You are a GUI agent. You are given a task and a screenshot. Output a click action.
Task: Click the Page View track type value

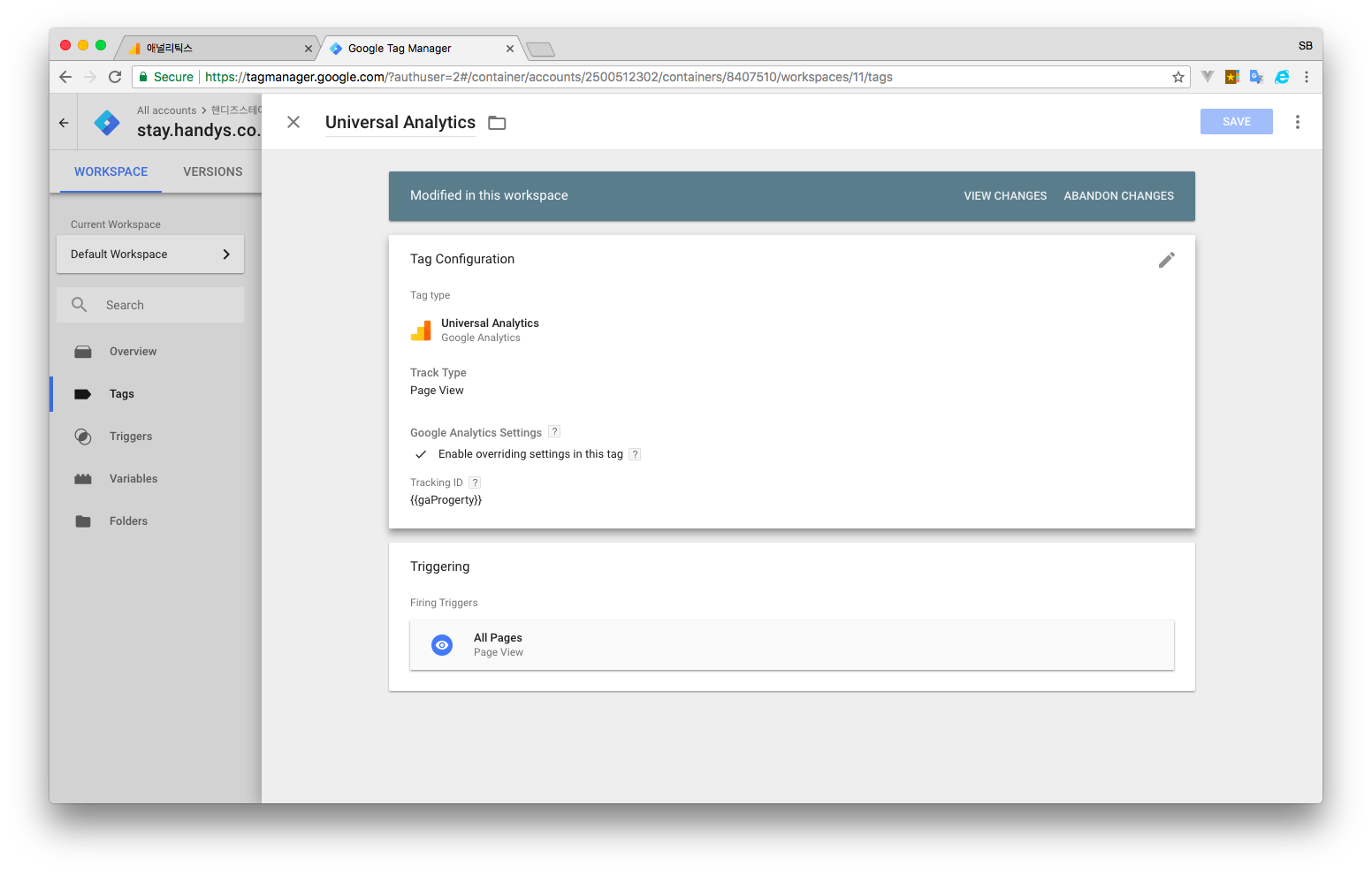point(437,391)
